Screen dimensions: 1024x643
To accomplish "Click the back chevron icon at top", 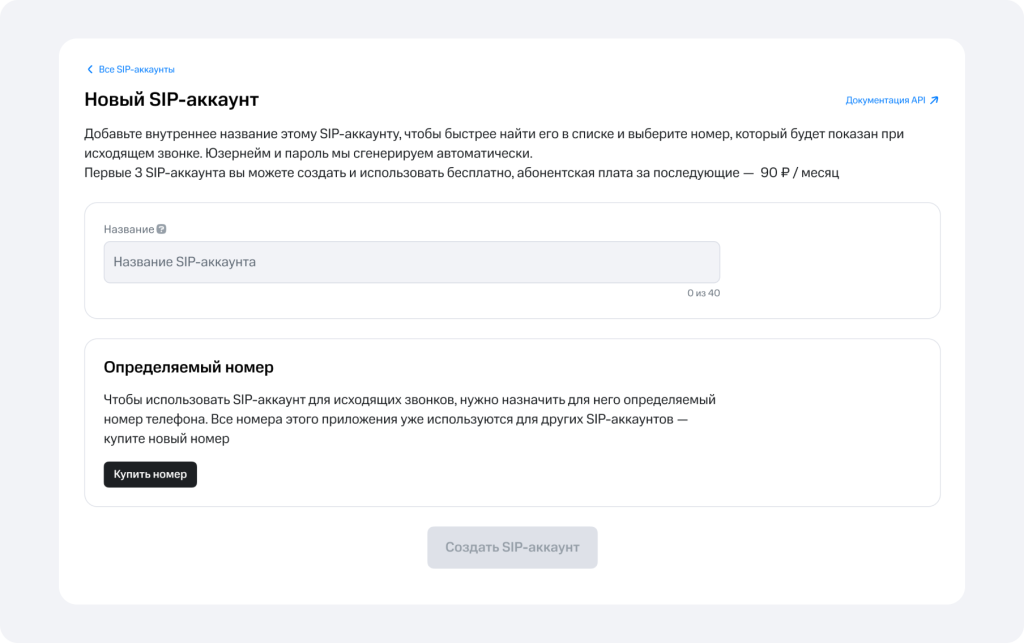I will point(90,69).
